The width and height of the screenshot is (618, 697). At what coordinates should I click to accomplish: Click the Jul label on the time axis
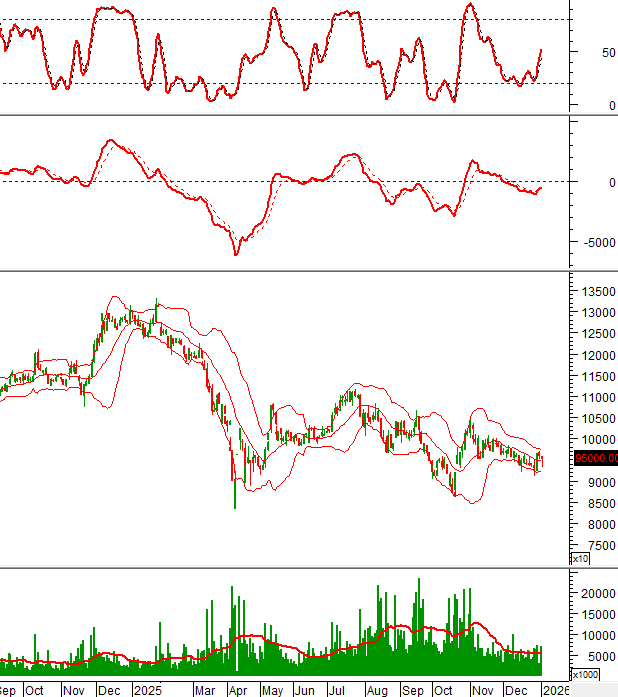tap(338, 690)
